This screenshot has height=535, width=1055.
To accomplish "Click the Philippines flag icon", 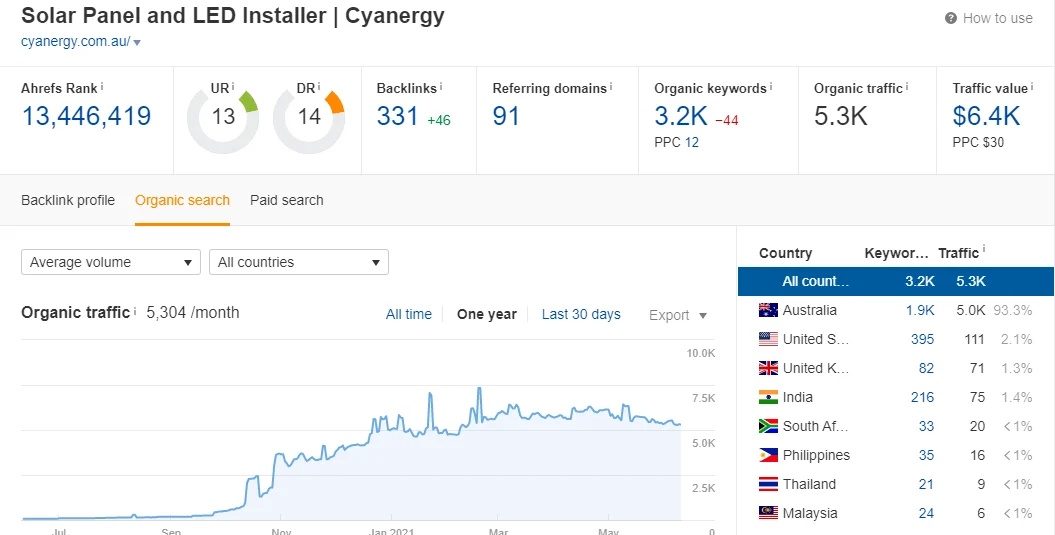I will pyautogui.click(x=768, y=455).
